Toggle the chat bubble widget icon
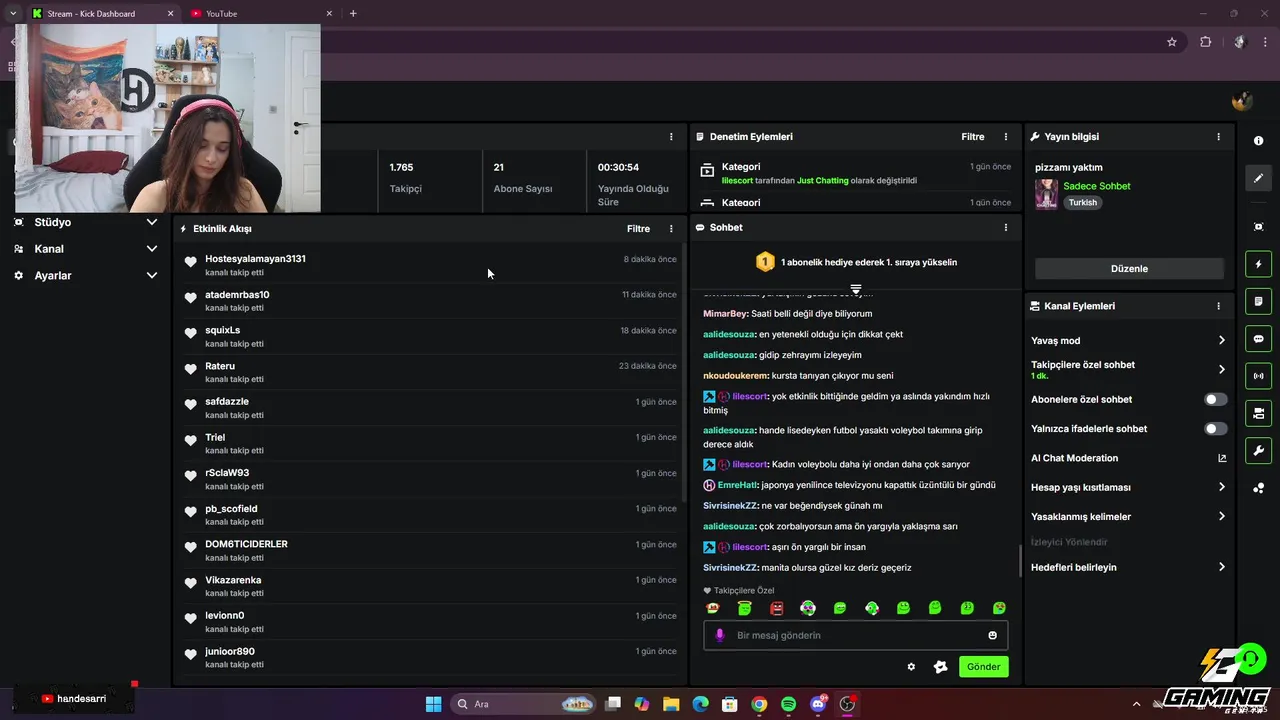The image size is (1280, 720). coord(1258,339)
